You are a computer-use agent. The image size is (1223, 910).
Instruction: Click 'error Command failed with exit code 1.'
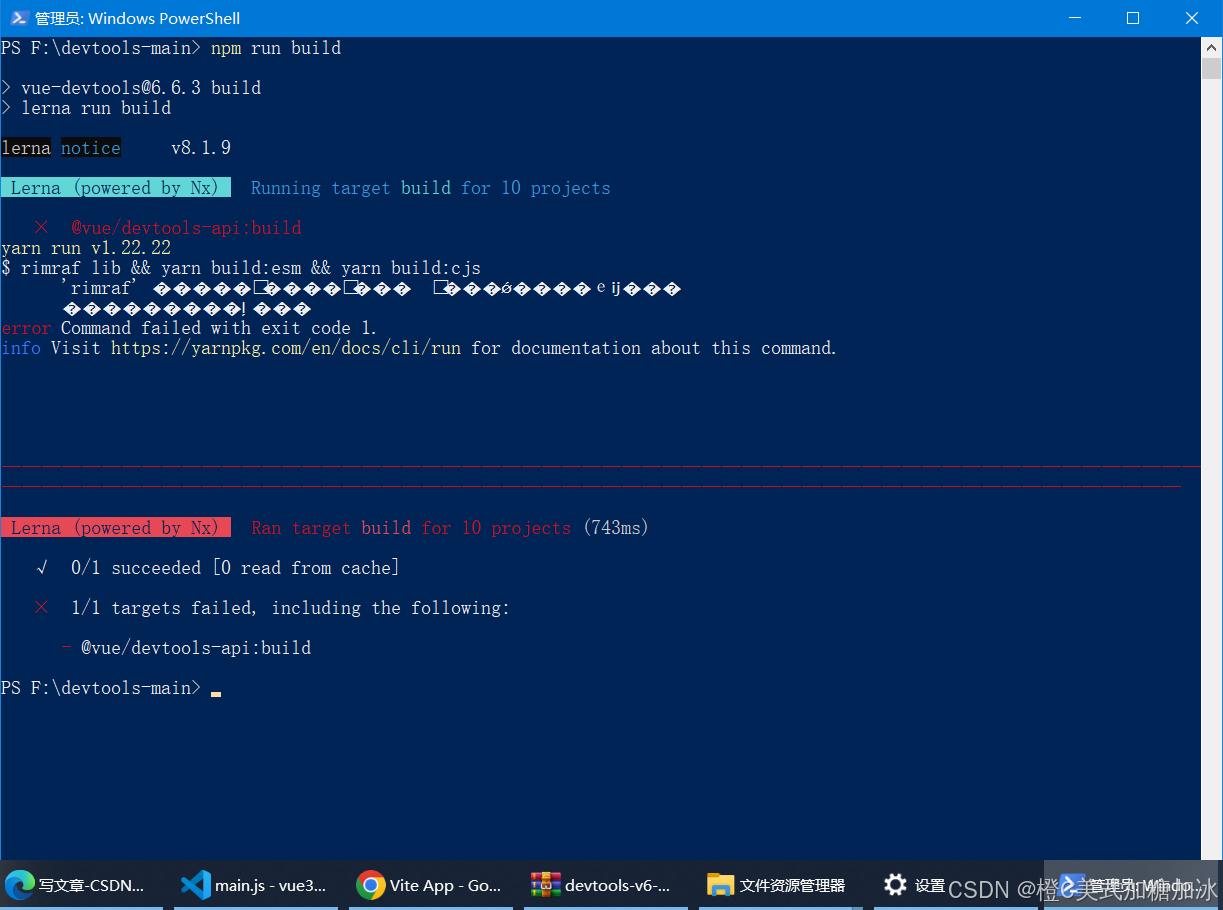click(x=189, y=328)
